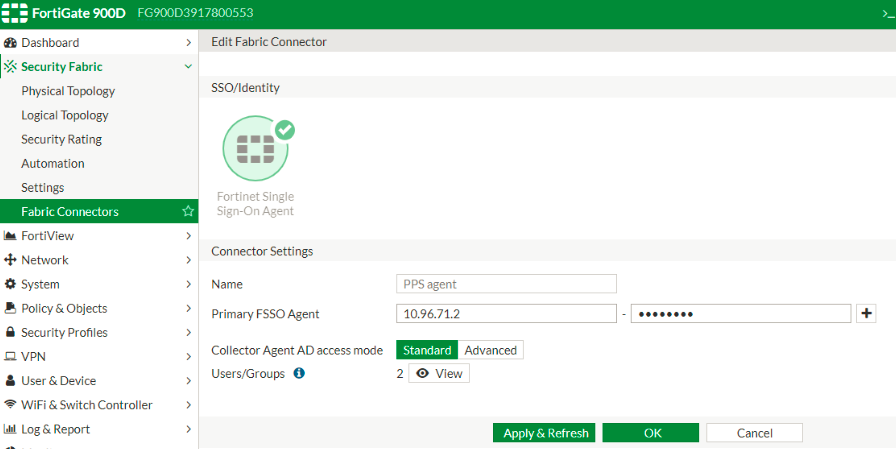Click the Security Profiles lock icon
This screenshot has width=896, height=449.
point(10,332)
